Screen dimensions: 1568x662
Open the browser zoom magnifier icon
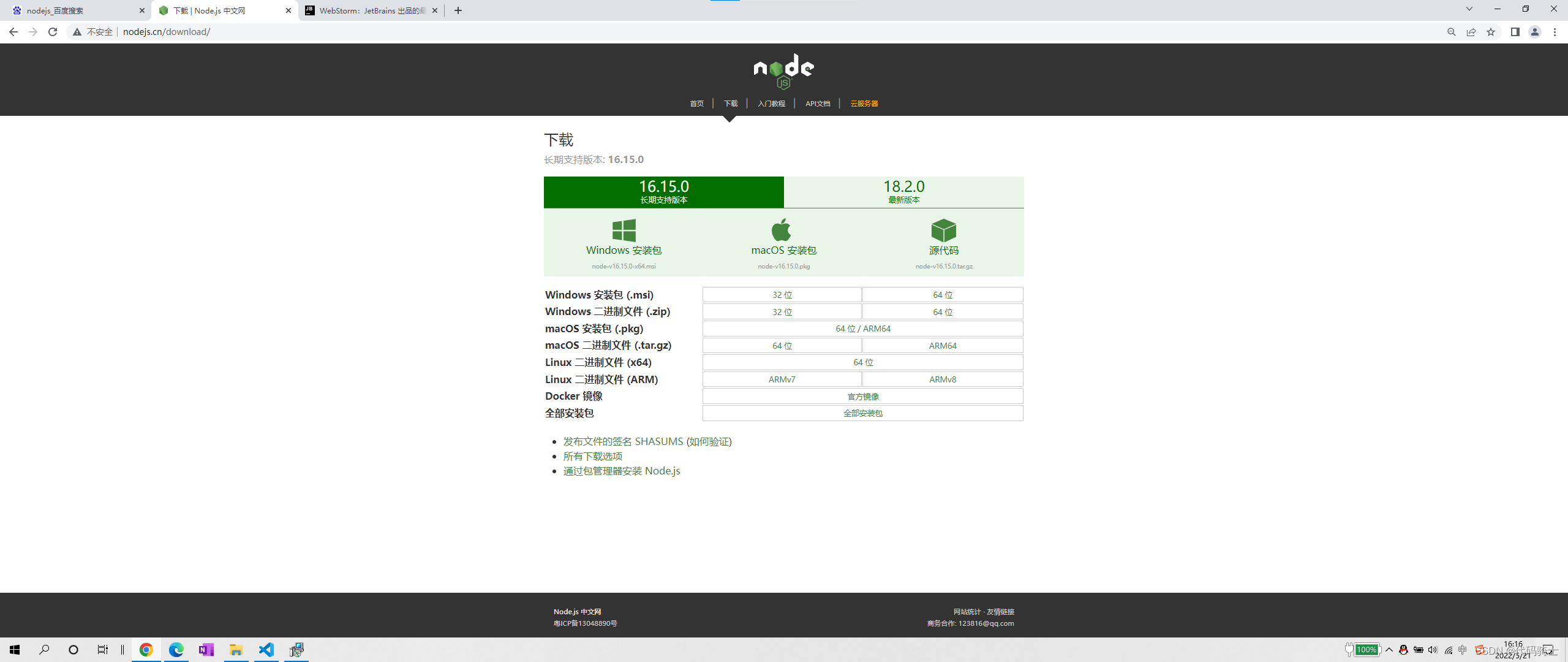coord(1451,32)
